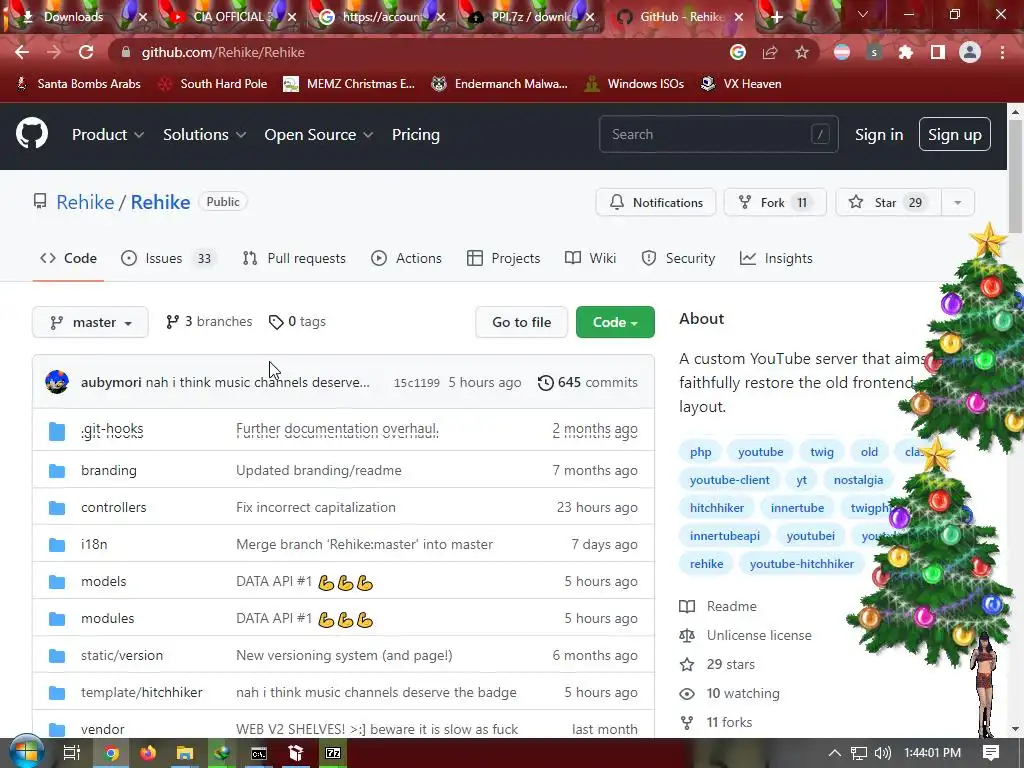Open the .git-hooks folder
The width and height of the screenshot is (1024, 768).
pyautogui.click(x=112, y=430)
